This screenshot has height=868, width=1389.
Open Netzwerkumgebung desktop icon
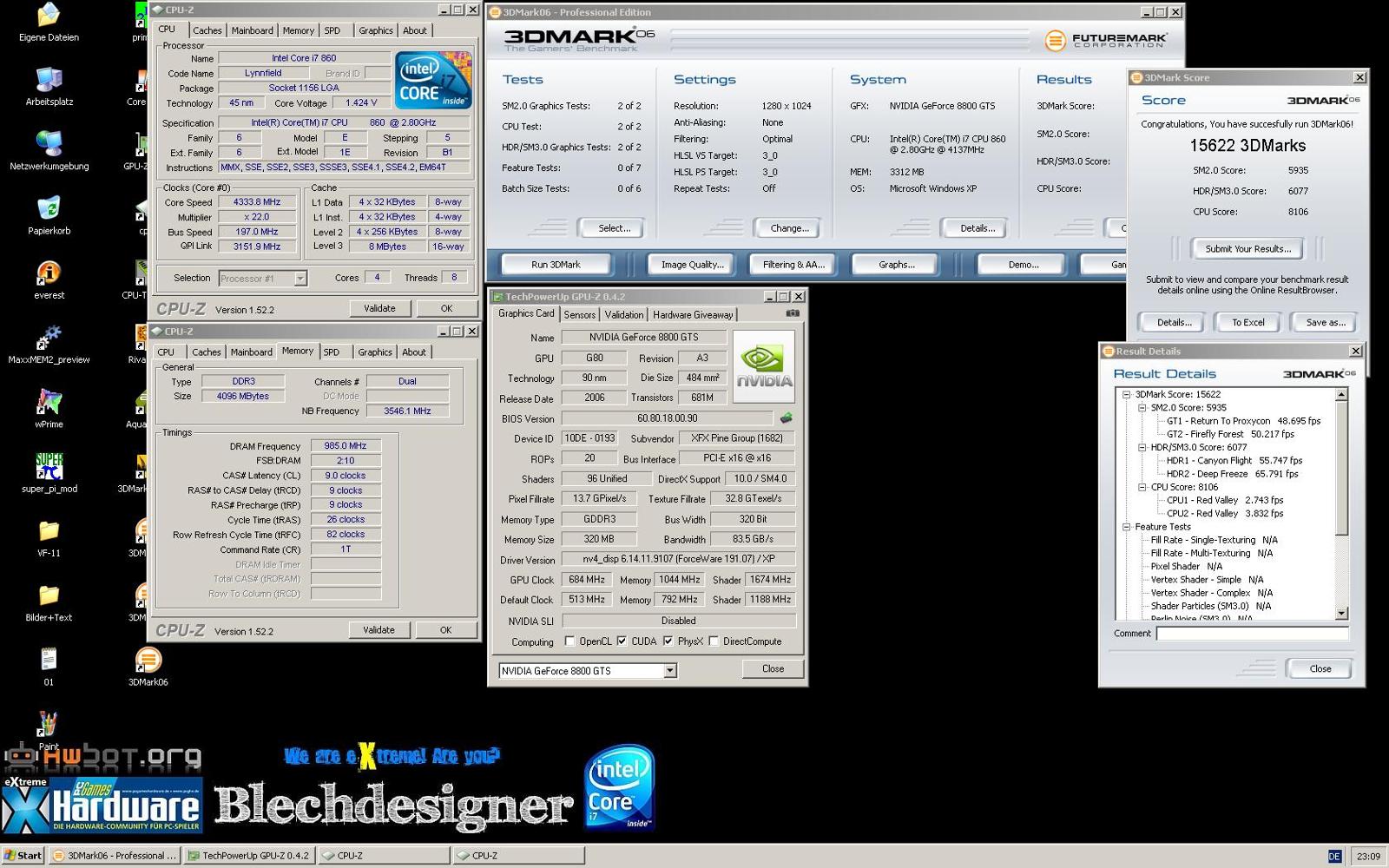pyautogui.click(x=49, y=151)
